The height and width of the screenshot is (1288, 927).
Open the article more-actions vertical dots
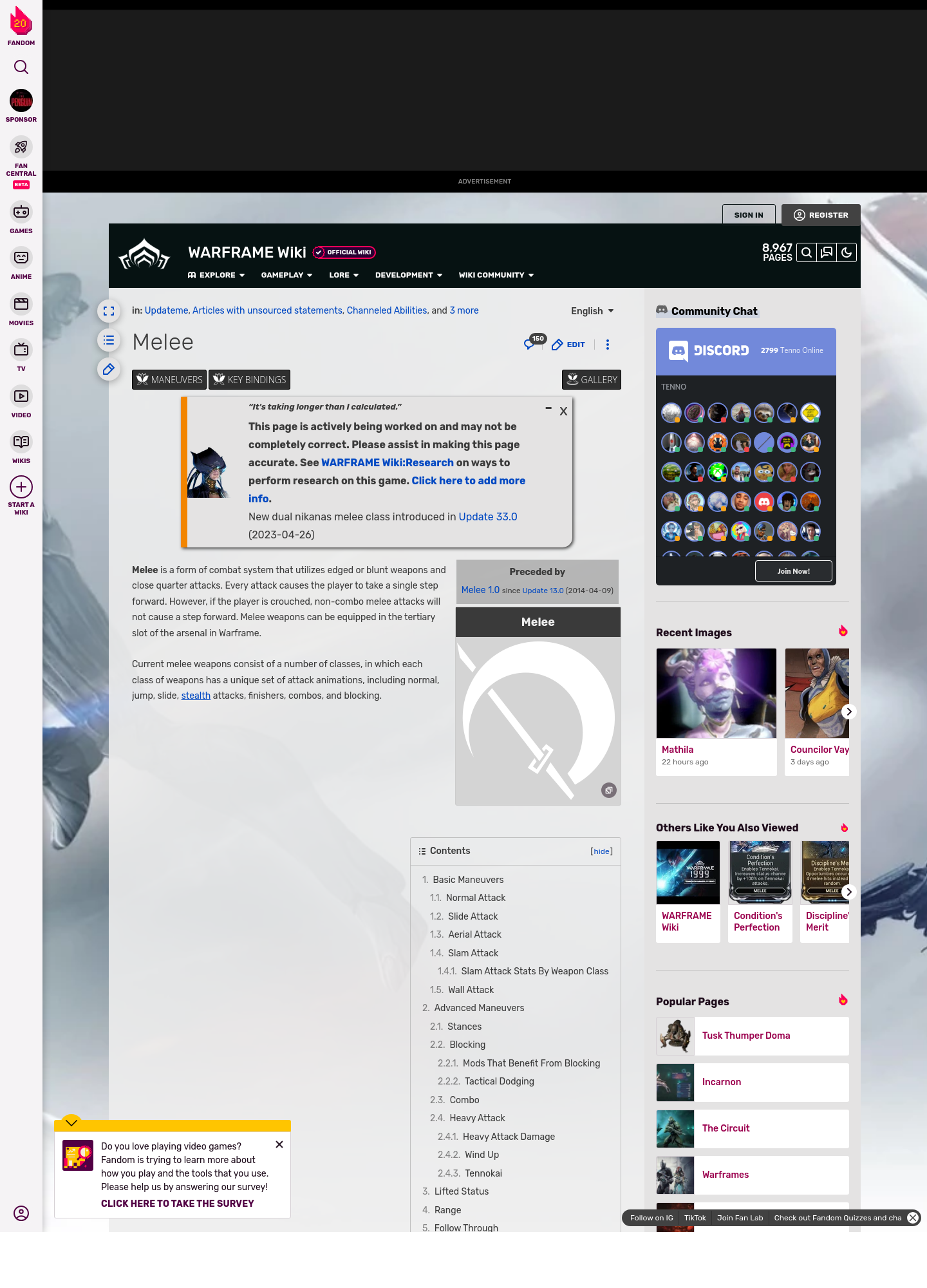click(x=608, y=345)
